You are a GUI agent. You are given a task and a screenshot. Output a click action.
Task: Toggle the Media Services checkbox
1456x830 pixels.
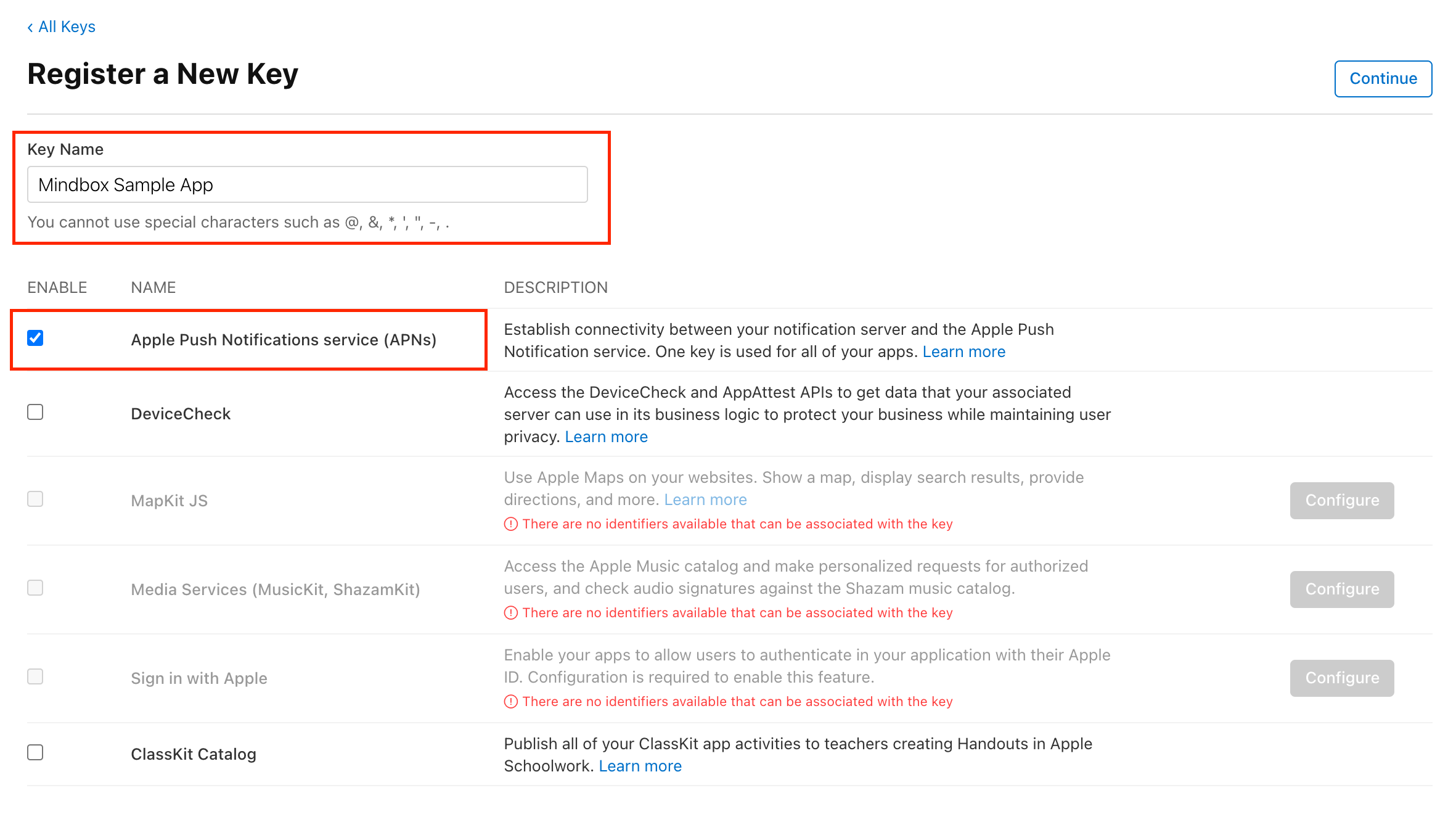pyautogui.click(x=35, y=588)
